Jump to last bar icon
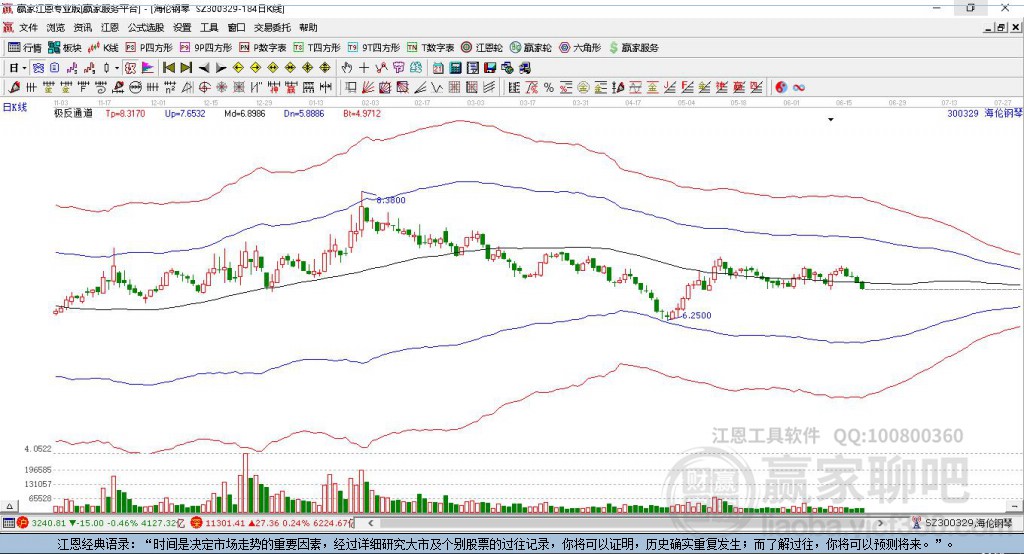1024x554 pixels. [186, 68]
